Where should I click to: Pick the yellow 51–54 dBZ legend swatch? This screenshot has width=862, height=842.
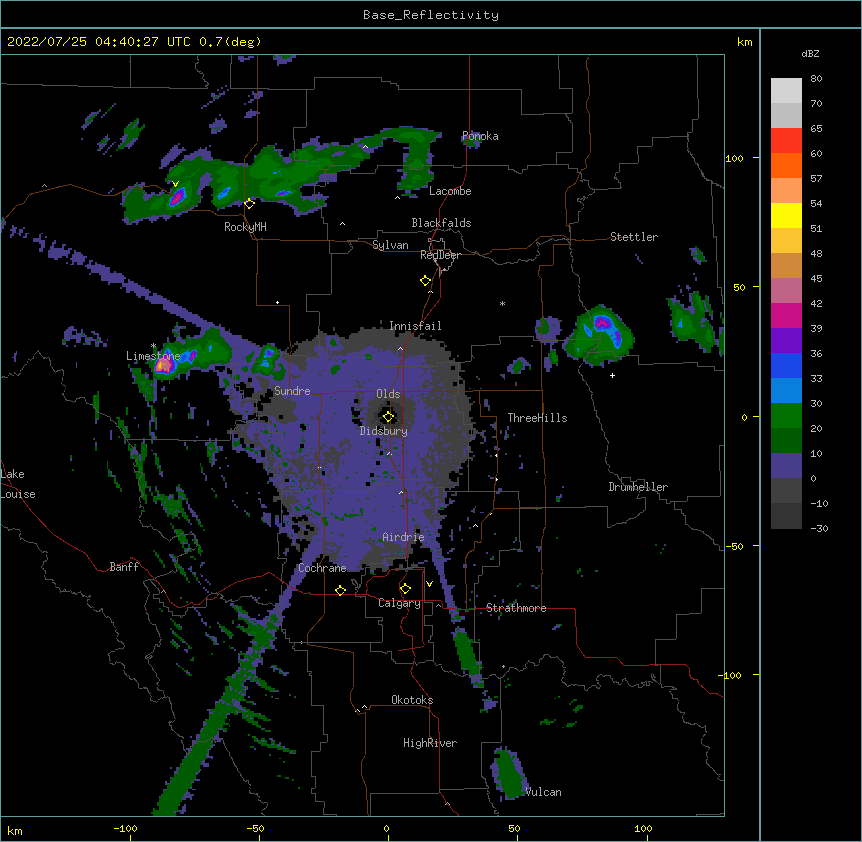[x=786, y=215]
